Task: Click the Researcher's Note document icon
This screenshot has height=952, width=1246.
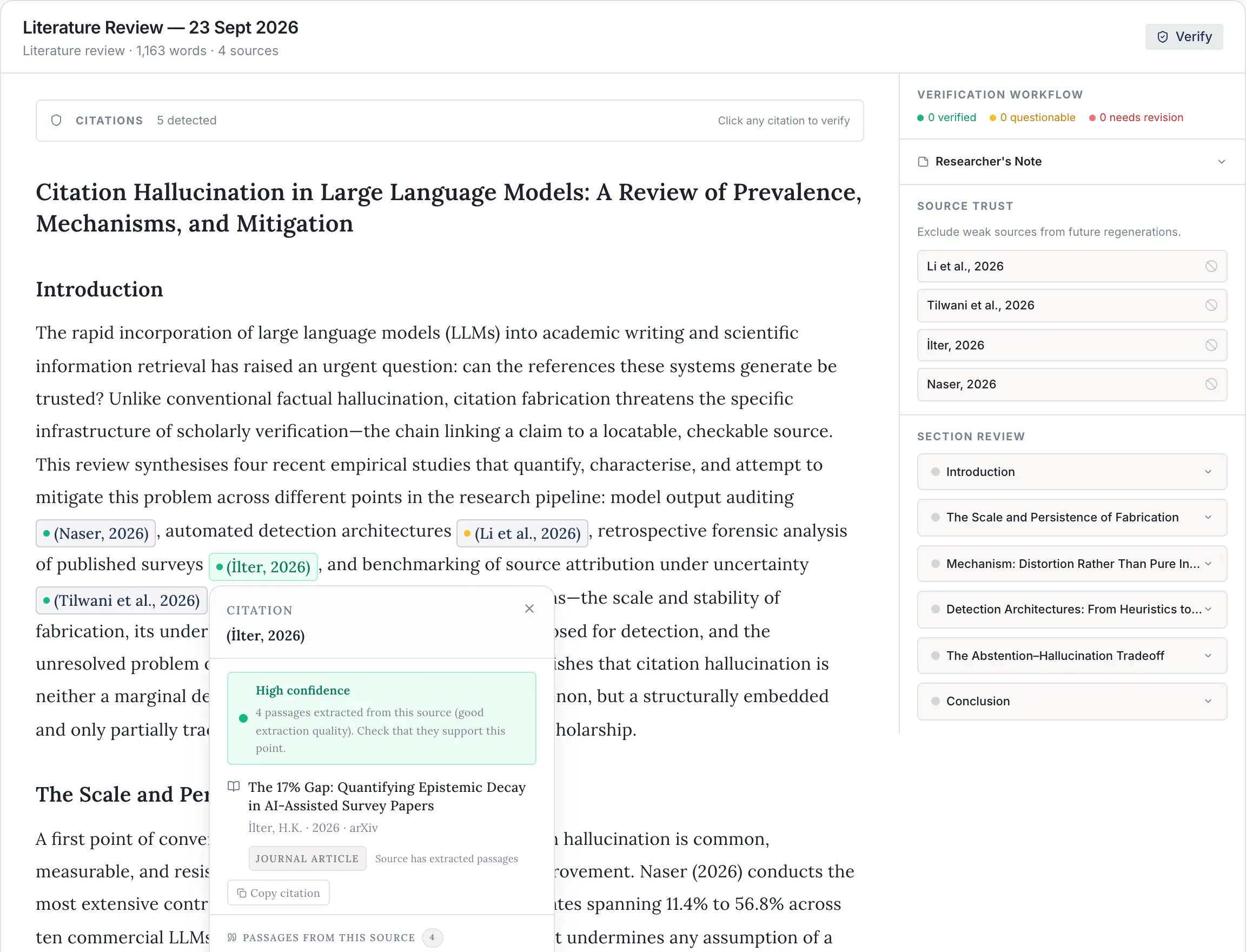Action: (x=923, y=162)
